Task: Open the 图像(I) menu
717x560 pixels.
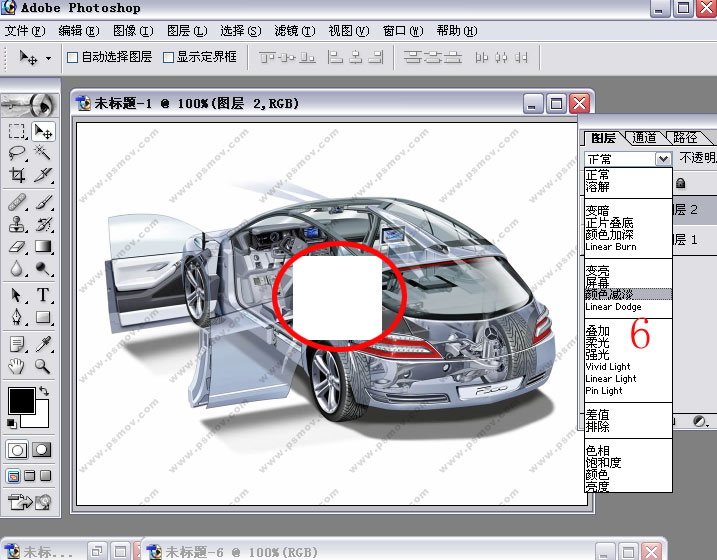Action: (133, 31)
